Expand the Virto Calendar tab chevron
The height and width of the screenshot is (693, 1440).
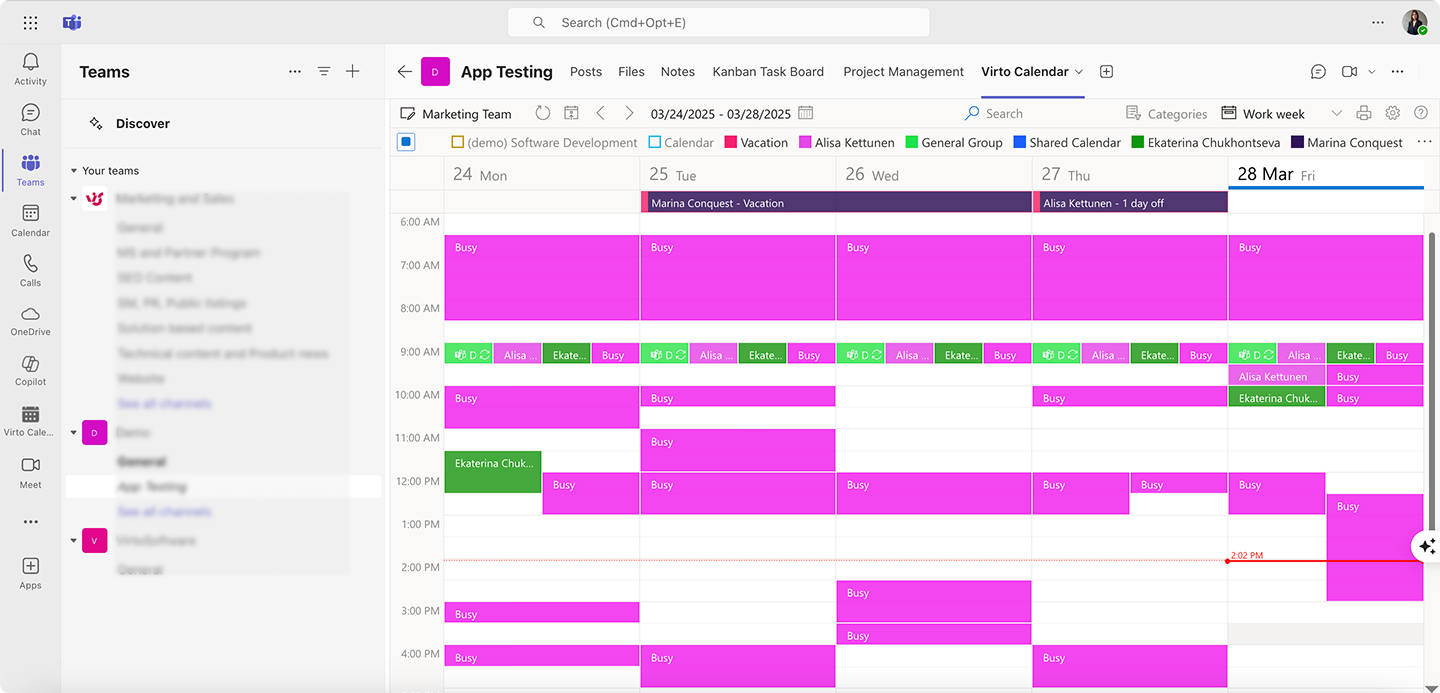pyautogui.click(x=1079, y=71)
